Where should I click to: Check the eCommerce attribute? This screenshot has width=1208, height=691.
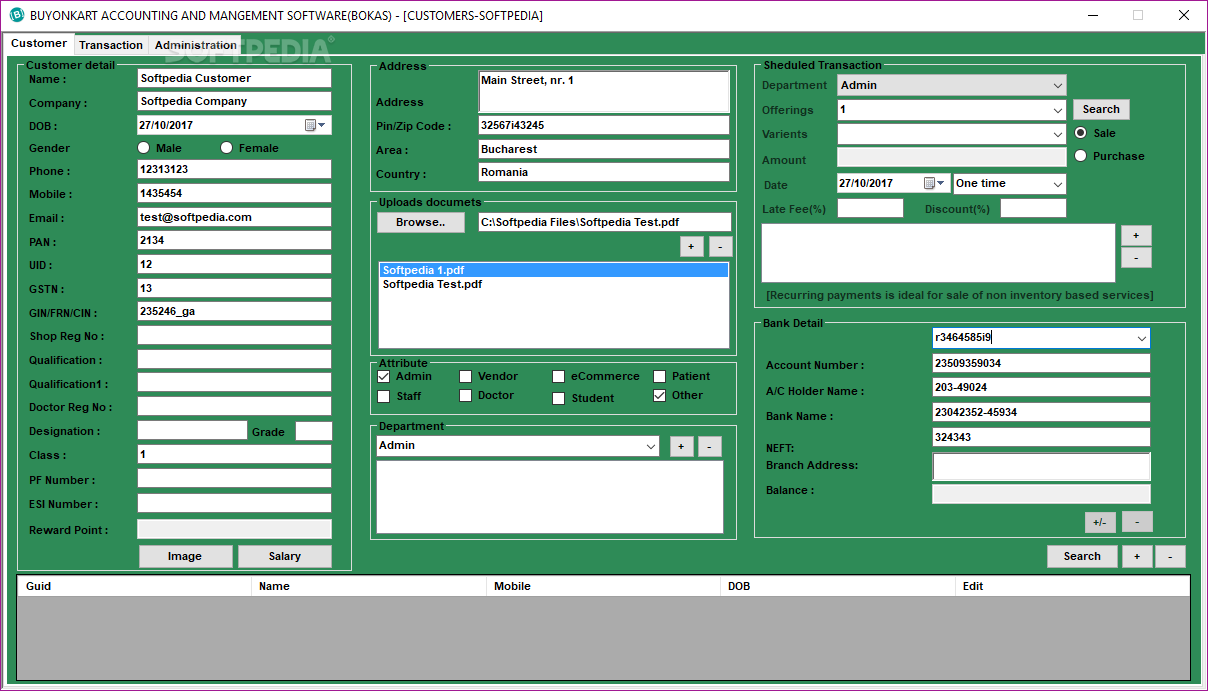559,376
